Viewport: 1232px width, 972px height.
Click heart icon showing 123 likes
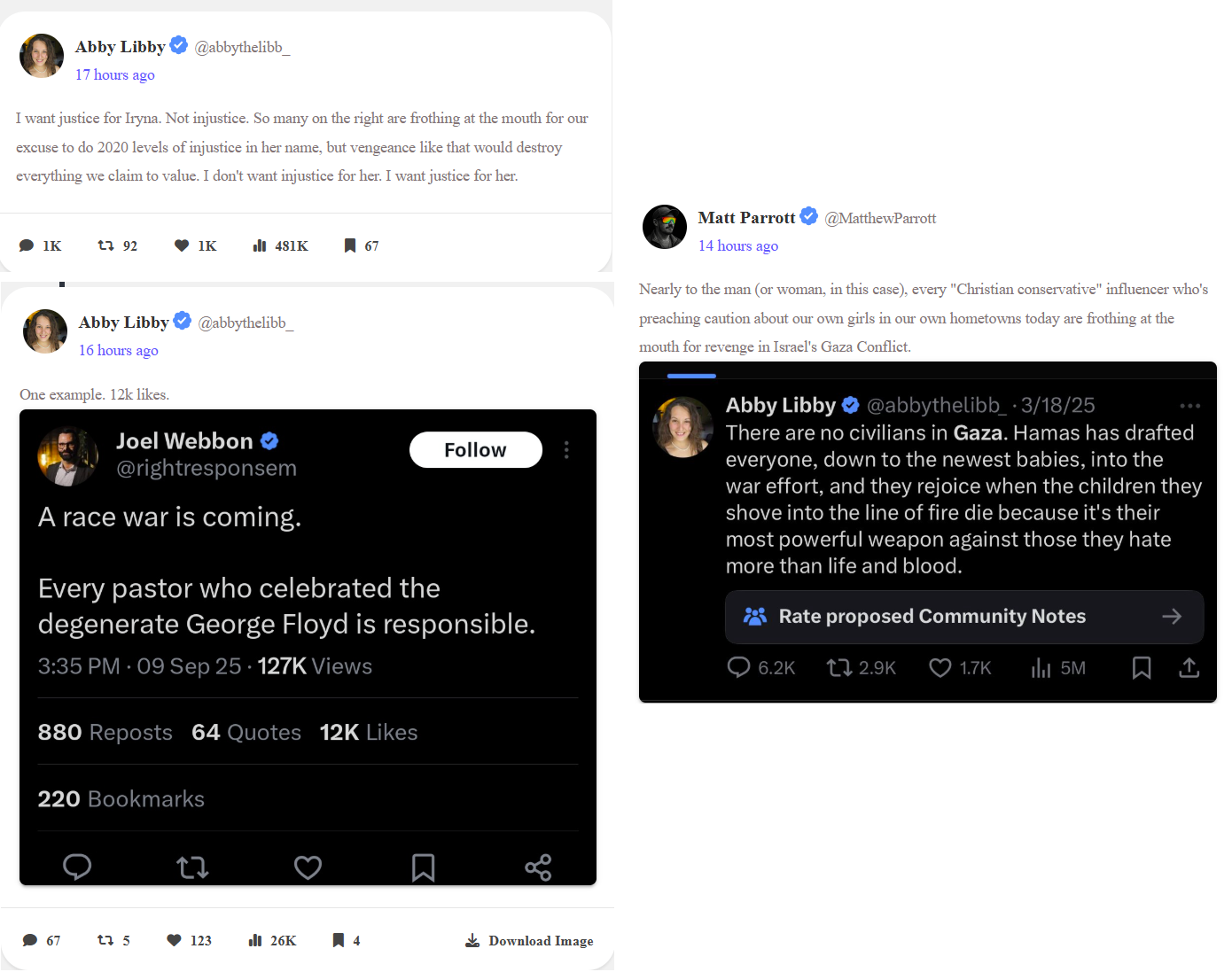click(x=174, y=940)
